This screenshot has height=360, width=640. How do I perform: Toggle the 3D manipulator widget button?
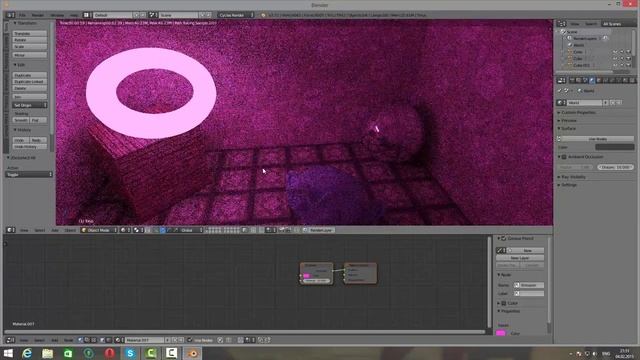point(156,230)
